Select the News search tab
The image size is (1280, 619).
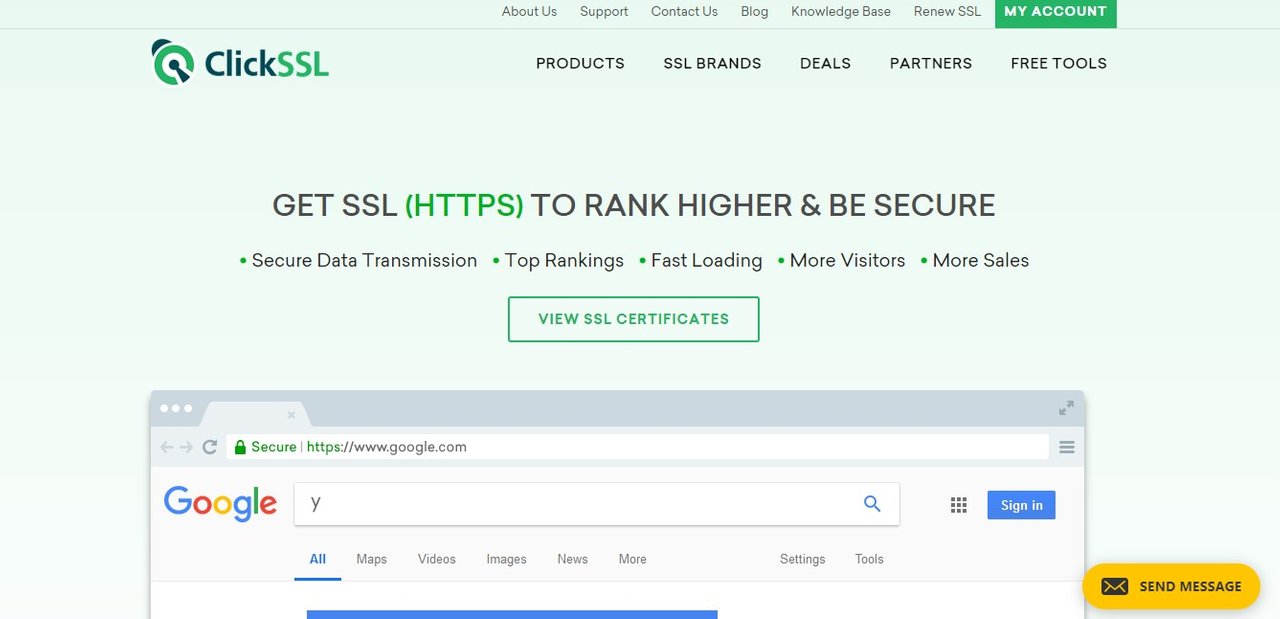(x=573, y=559)
